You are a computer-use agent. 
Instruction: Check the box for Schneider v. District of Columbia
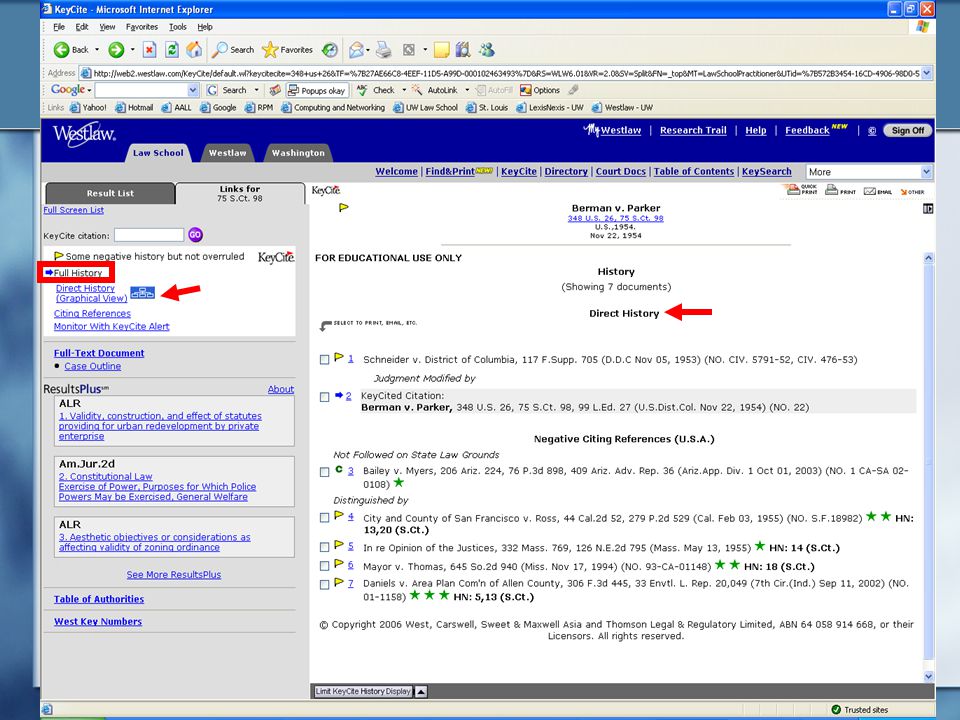coord(324,360)
